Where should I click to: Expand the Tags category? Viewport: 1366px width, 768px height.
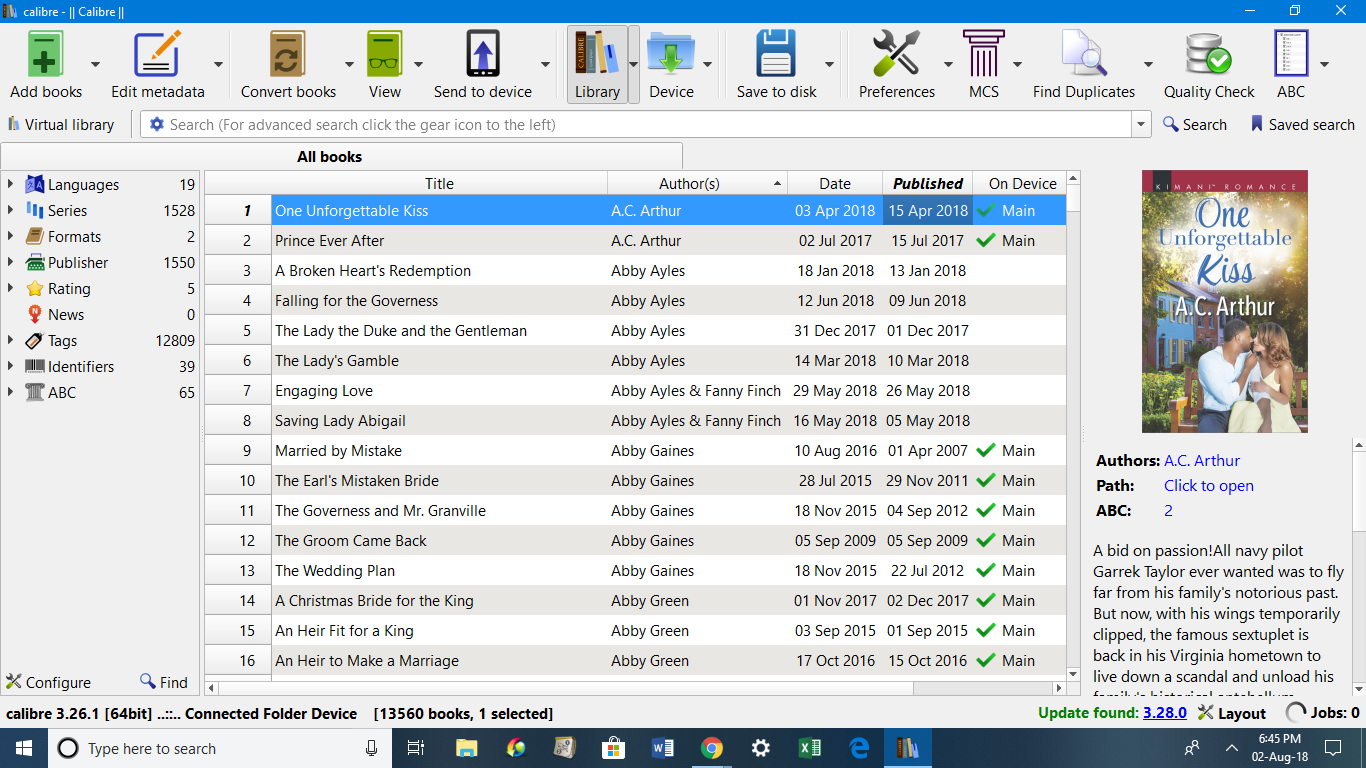[x=10, y=340]
